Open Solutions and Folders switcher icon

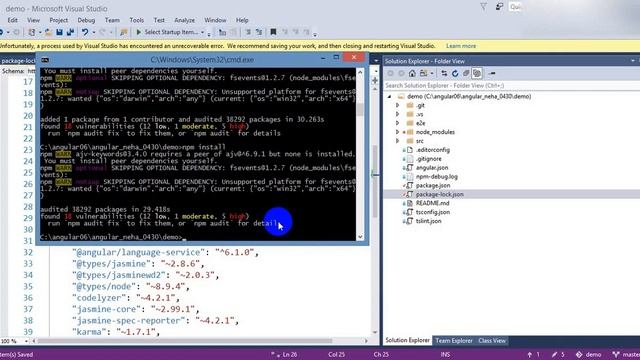(423, 73)
